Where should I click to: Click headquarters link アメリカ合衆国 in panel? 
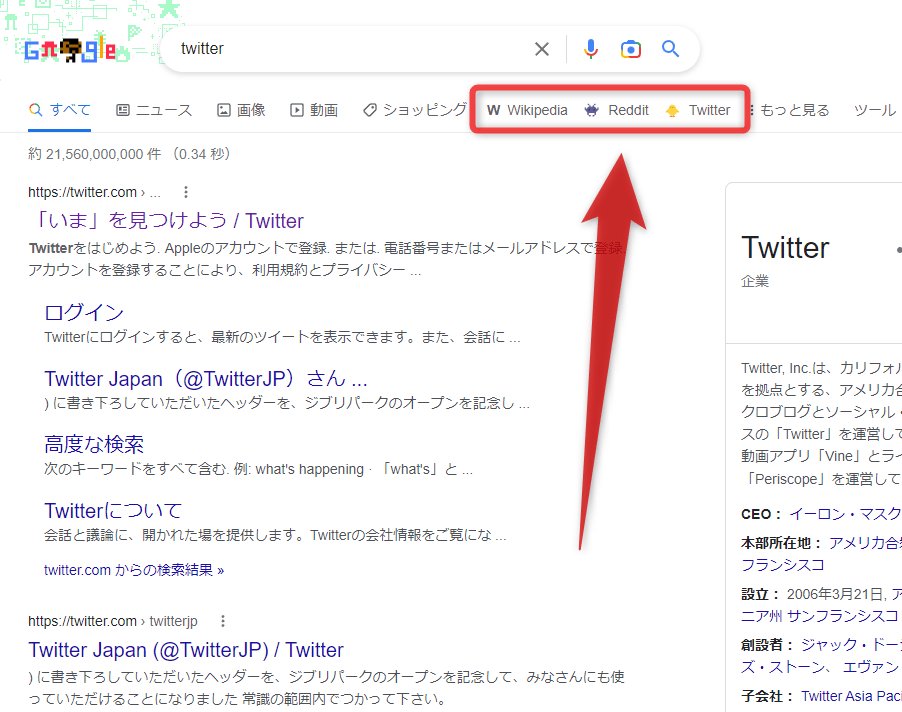pos(865,543)
